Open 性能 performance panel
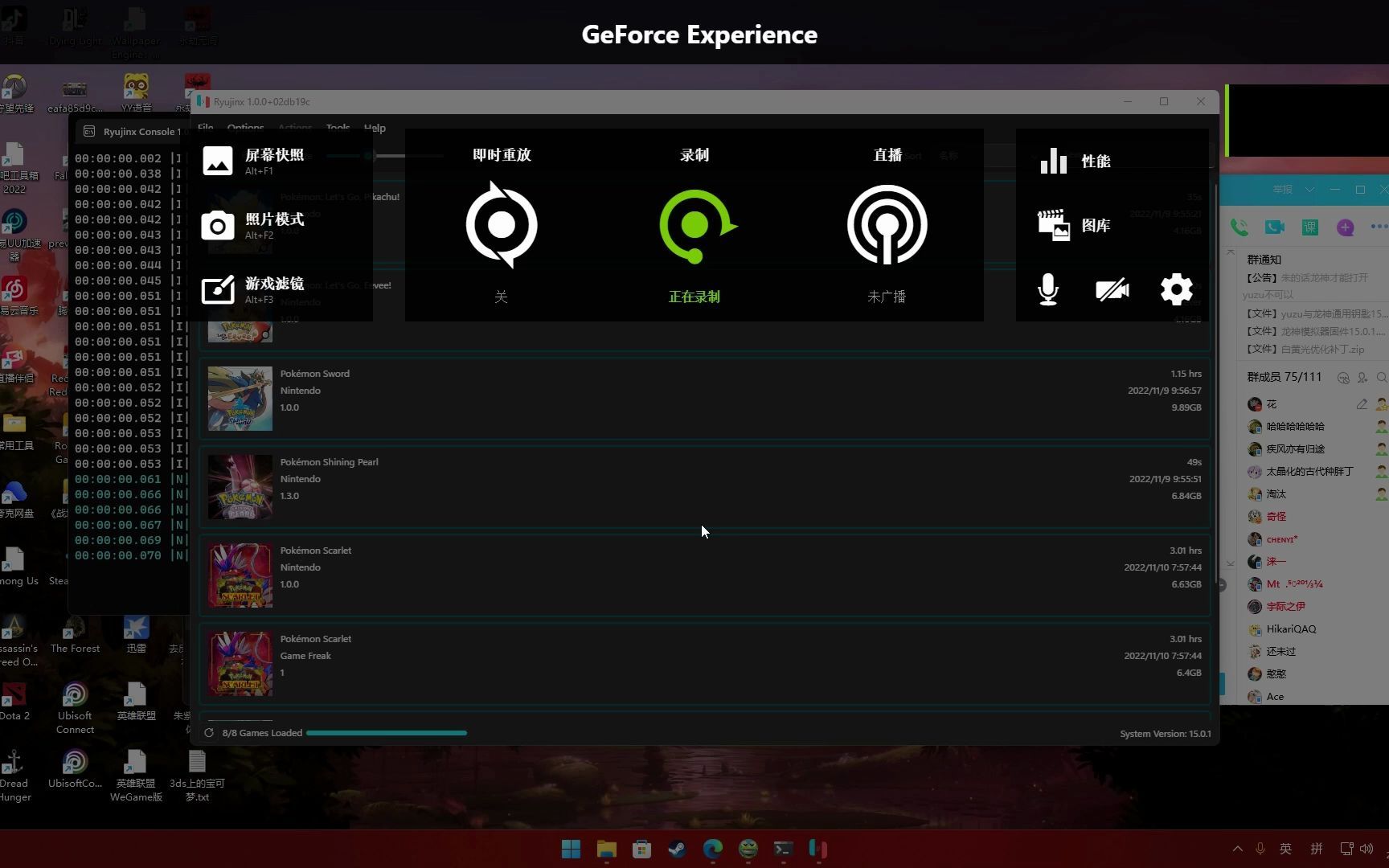The height and width of the screenshot is (868, 1389). [x=1076, y=161]
